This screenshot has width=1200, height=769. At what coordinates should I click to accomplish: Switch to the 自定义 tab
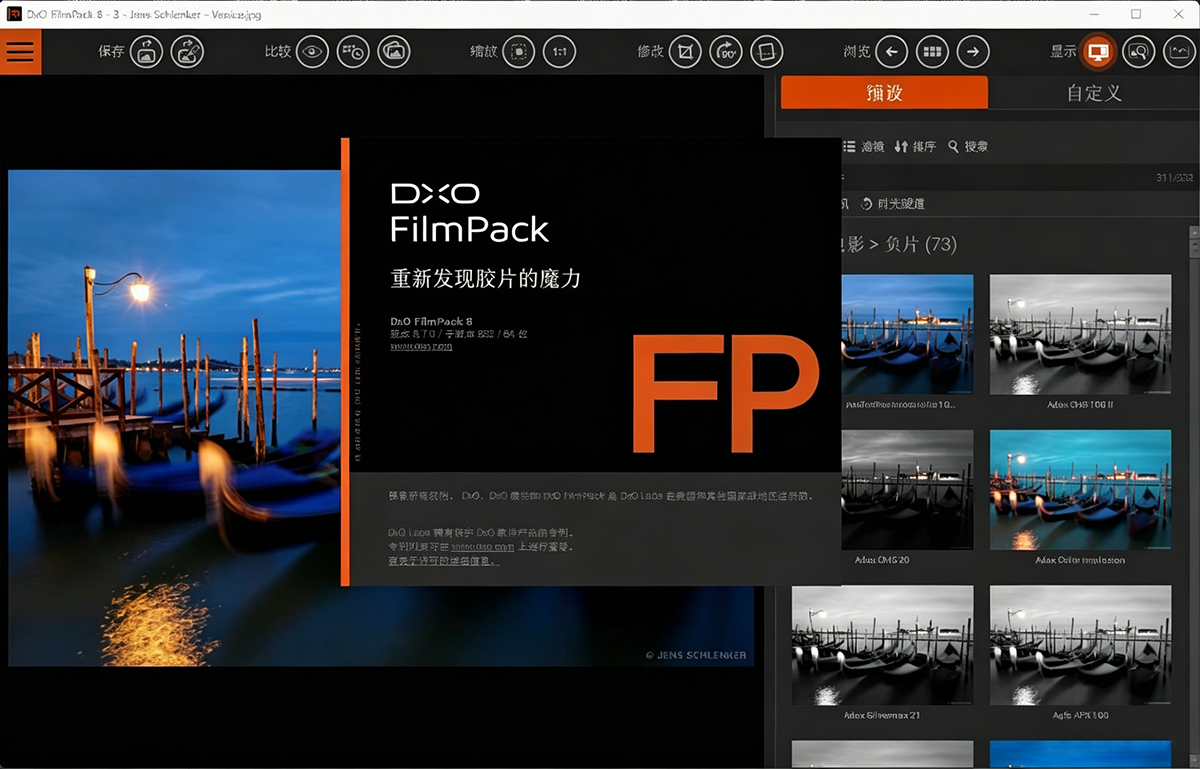point(1093,92)
